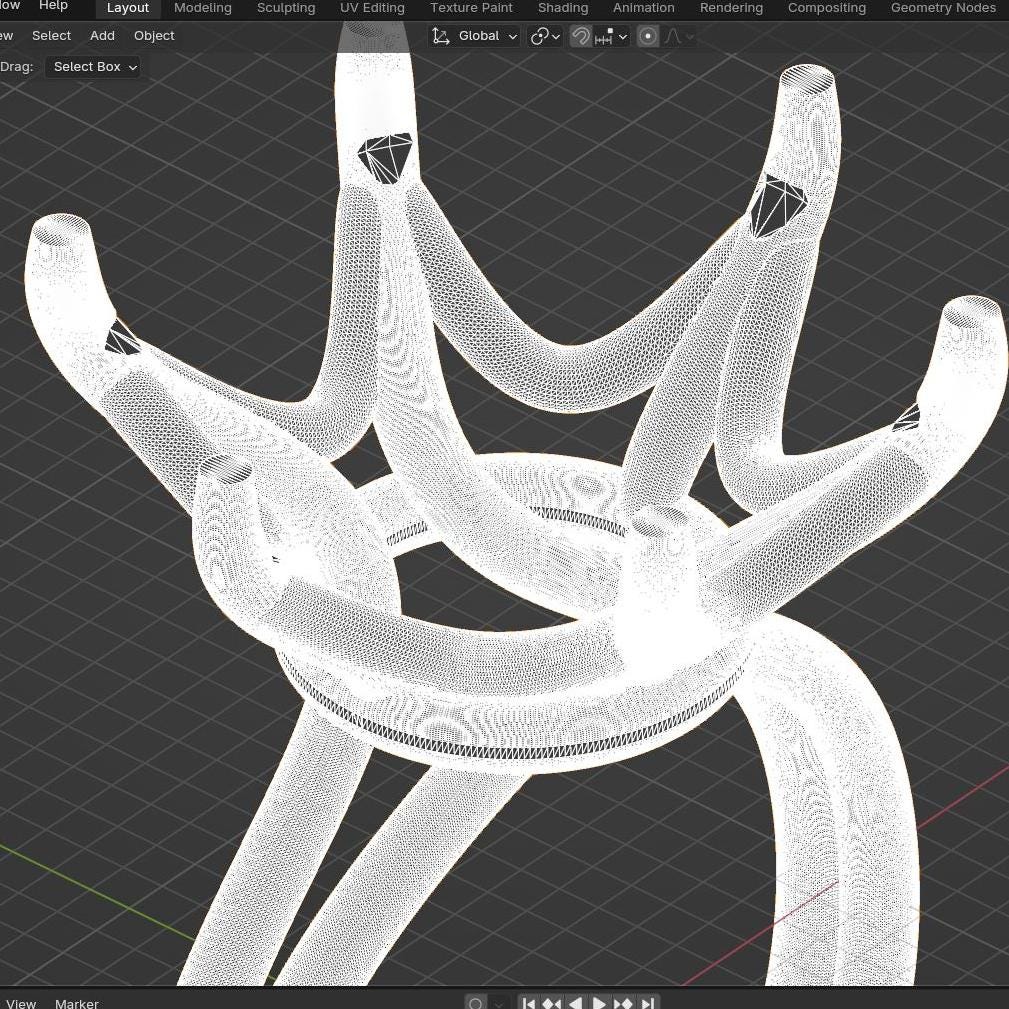Screen dimensions: 1009x1009
Task: Expand the Pivot Point dropdown arrow
Action: (x=556, y=37)
